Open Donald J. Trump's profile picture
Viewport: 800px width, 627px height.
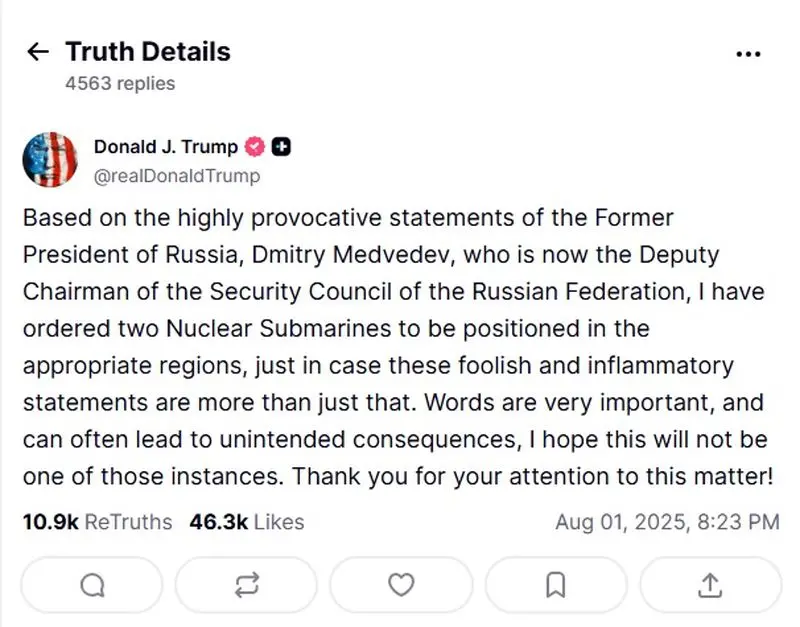(x=50, y=160)
